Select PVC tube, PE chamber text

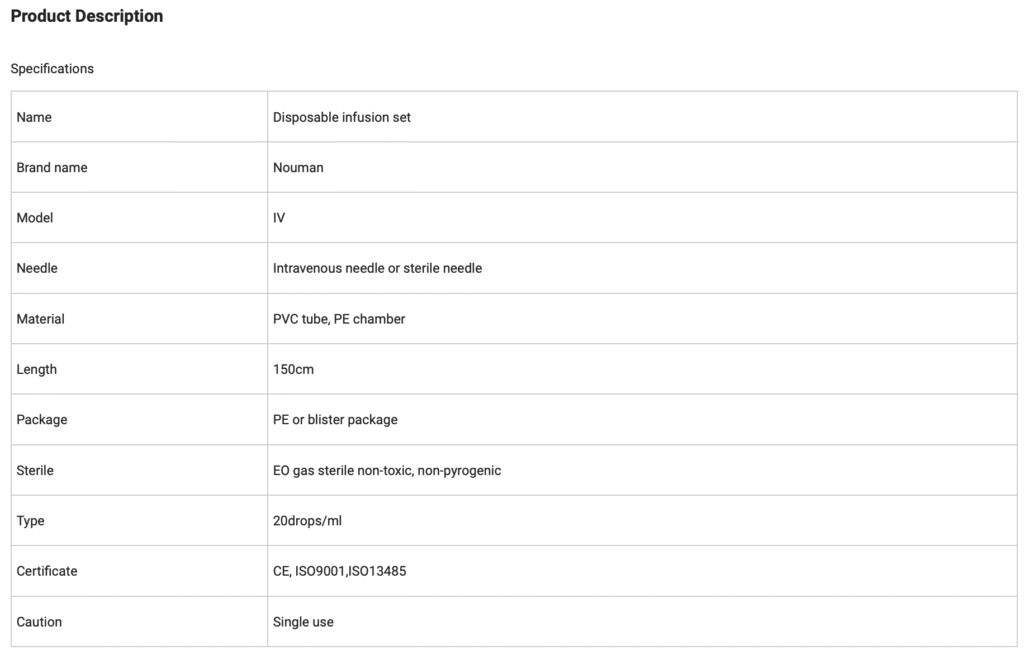[x=339, y=319]
